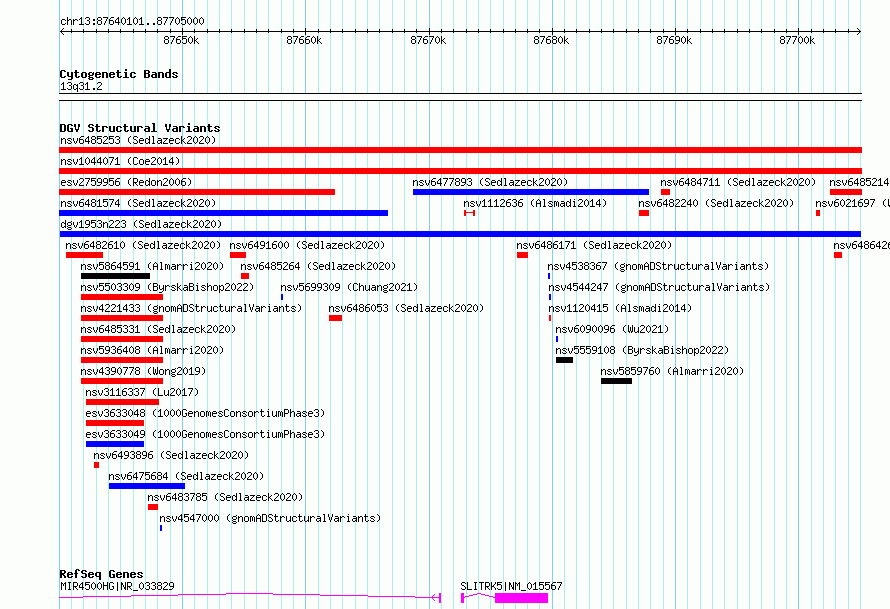Click the 87650k ruler position

[x=181, y=40]
